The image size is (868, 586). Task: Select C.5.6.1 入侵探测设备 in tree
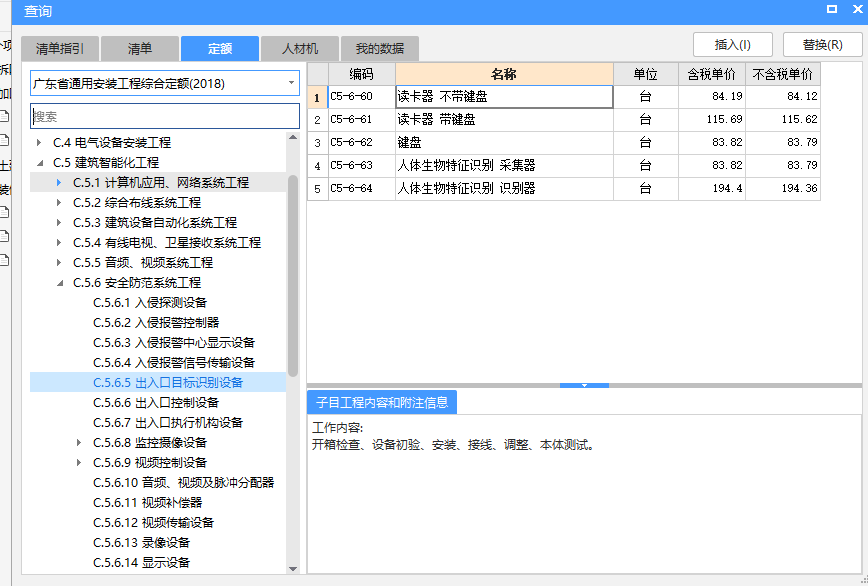(x=150, y=303)
